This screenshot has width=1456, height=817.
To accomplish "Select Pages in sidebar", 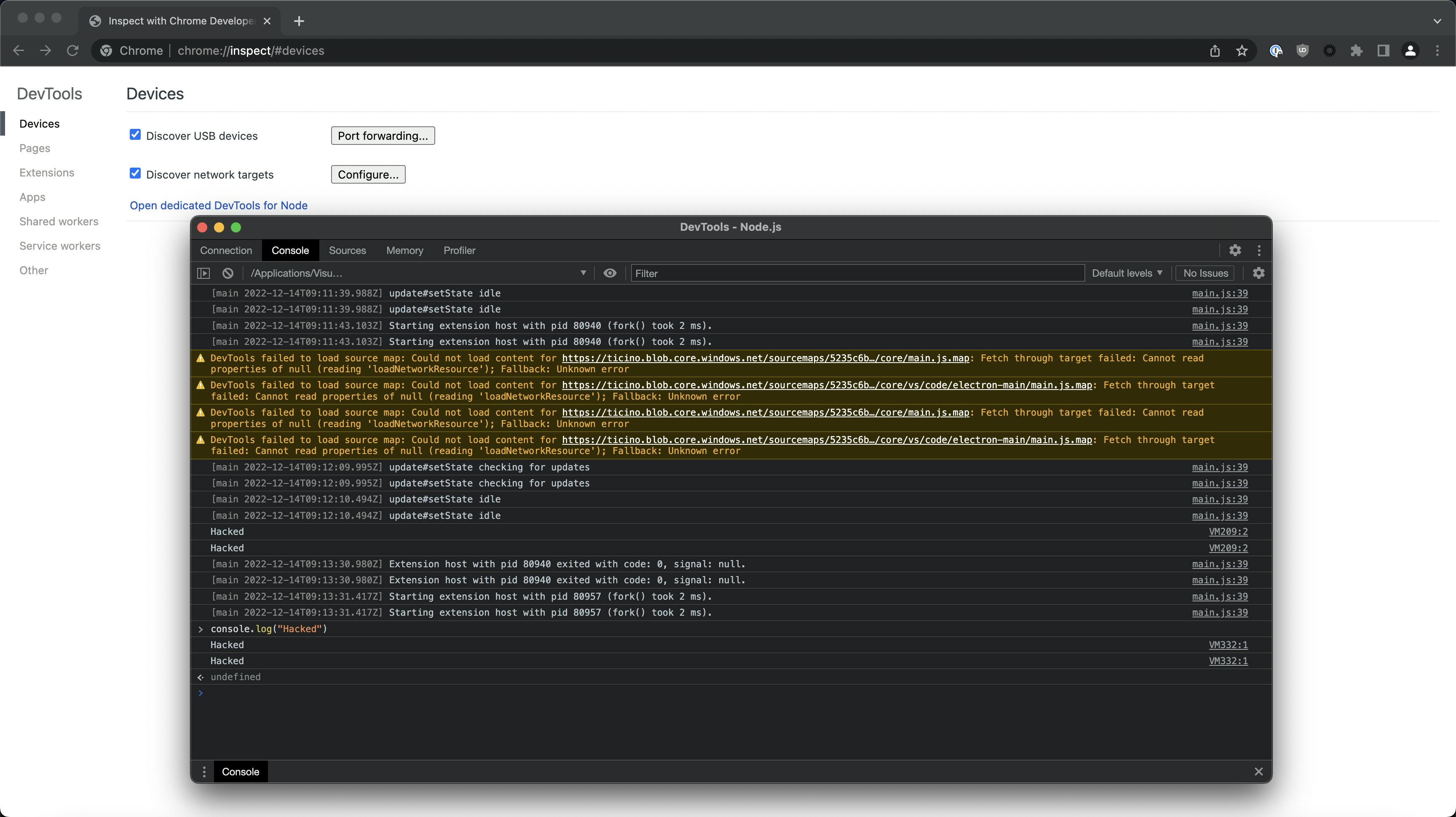I will [35, 148].
